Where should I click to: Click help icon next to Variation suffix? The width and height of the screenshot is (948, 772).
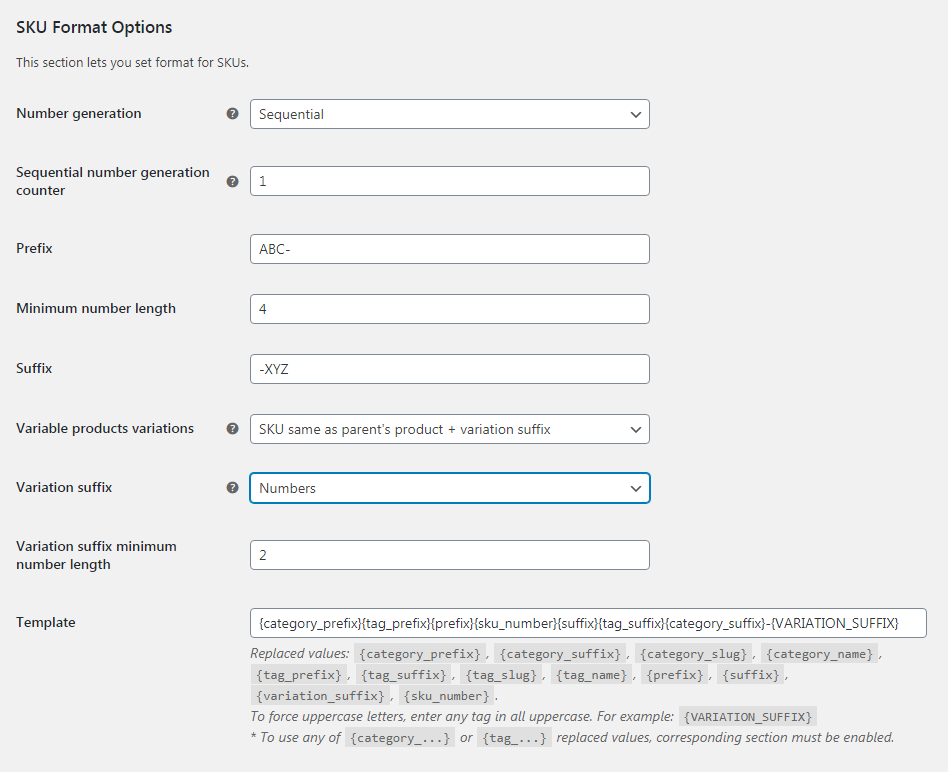232,487
